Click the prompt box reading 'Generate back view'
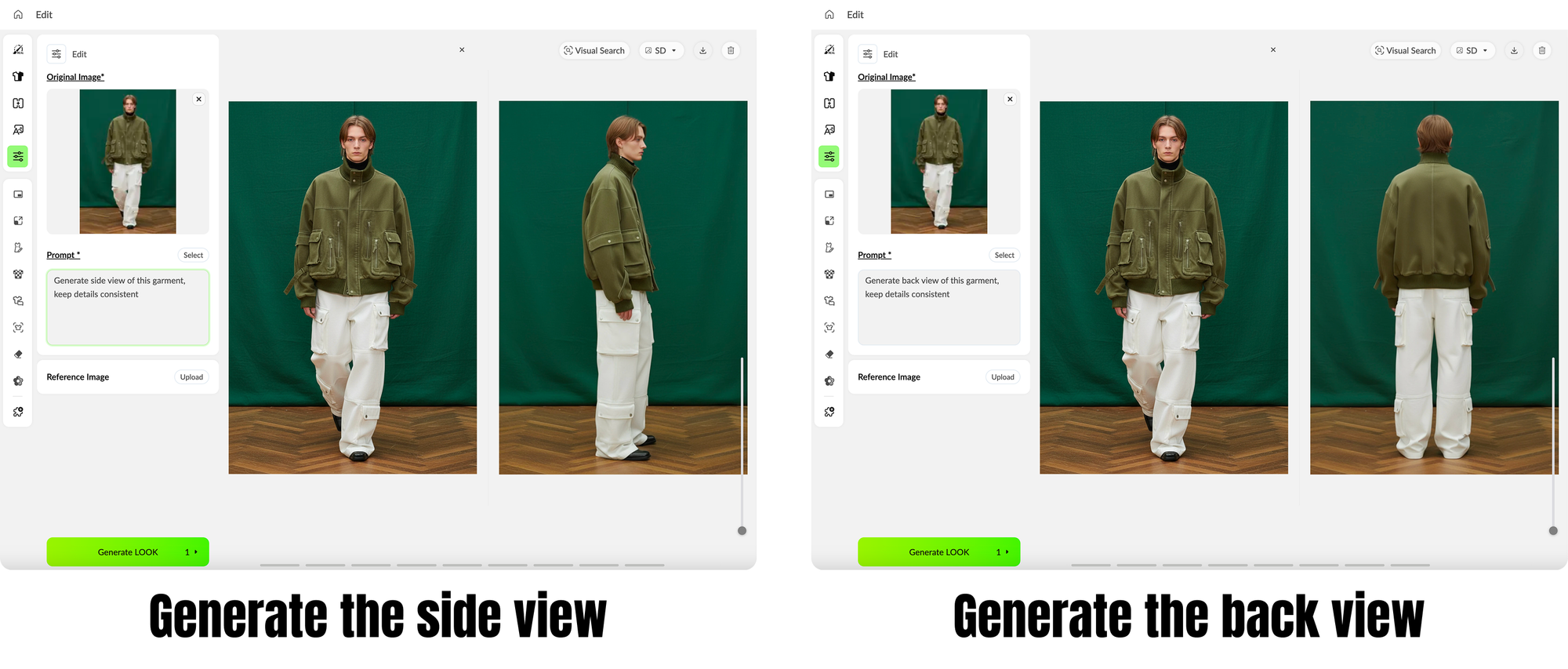The height and width of the screenshot is (669, 1568). pos(938,307)
